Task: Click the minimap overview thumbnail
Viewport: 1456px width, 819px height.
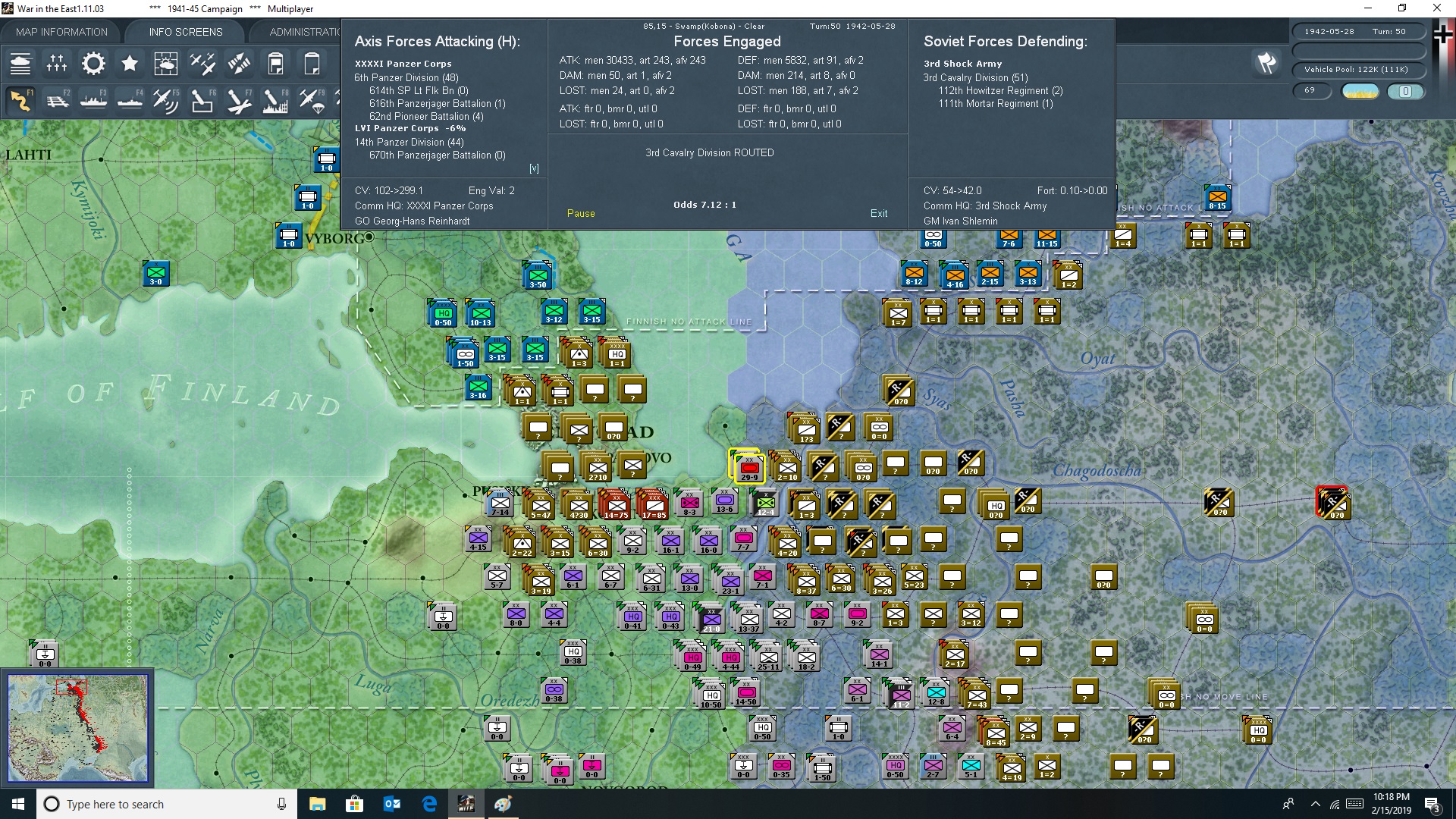Action: click(77, 728)
